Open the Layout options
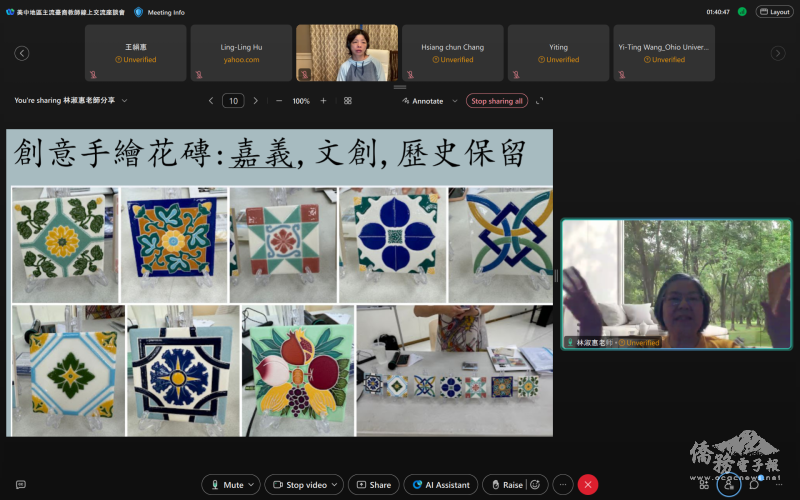Viewport: 800px width, 500px height. click(x=774, y=12)
